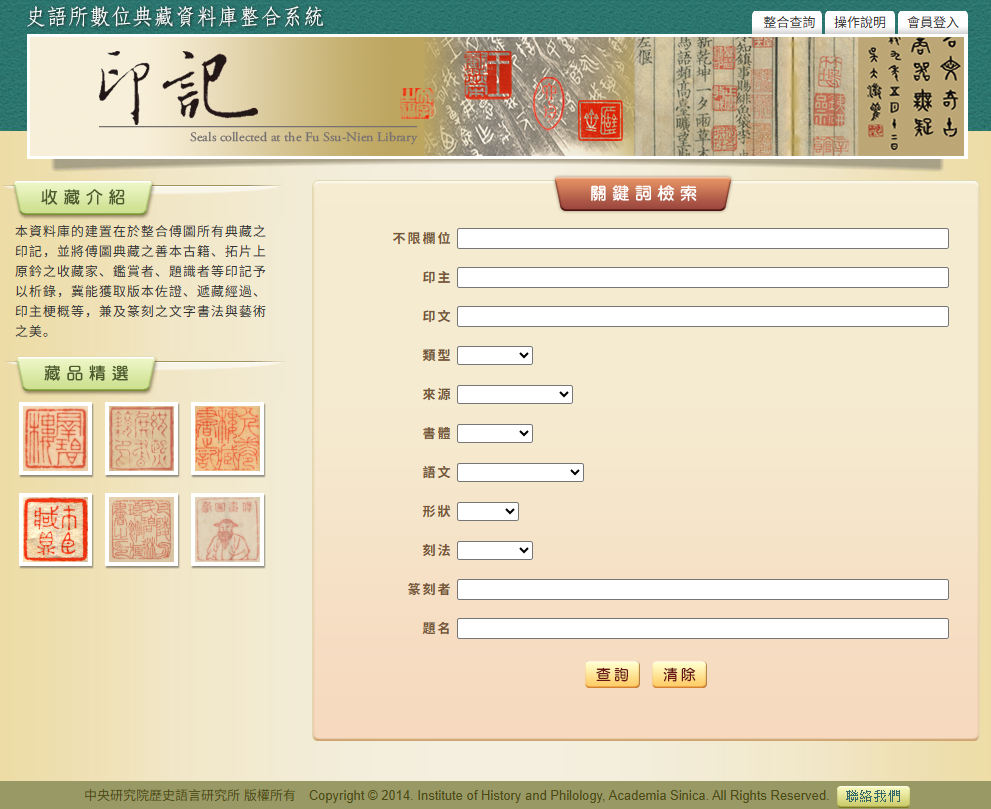Open the portrait seal thumbnail with bearded man
Screen dimensions: 991x809
tap(228, 530)
